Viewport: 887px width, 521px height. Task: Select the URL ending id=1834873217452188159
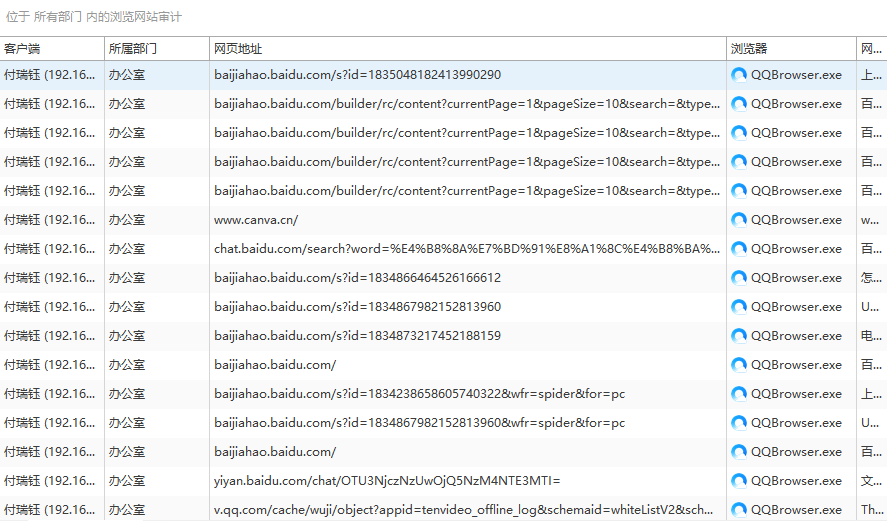(358, 336)
